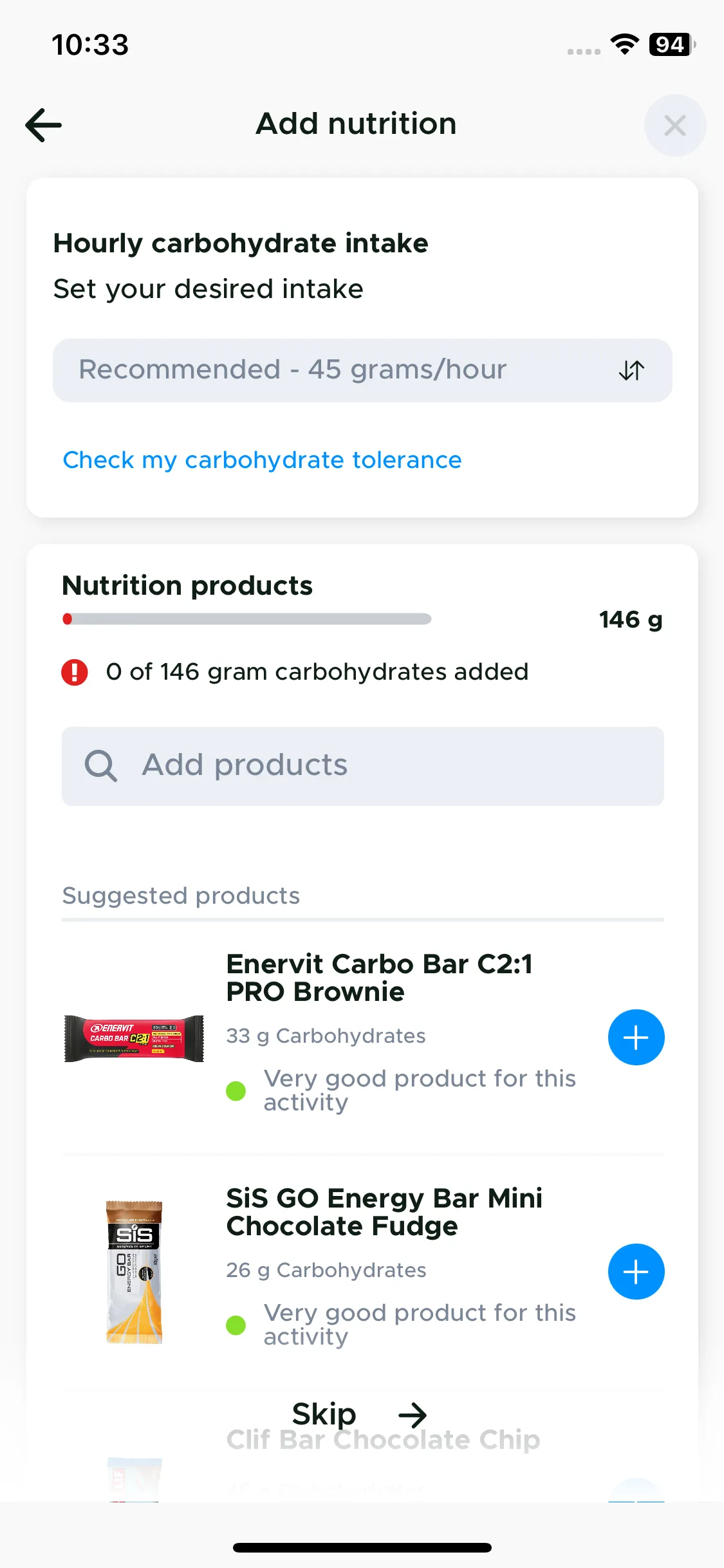This screenshot has height=1568, width=724.
Task: Tap the Wi-Fi status icon
Action: [624, 44]
